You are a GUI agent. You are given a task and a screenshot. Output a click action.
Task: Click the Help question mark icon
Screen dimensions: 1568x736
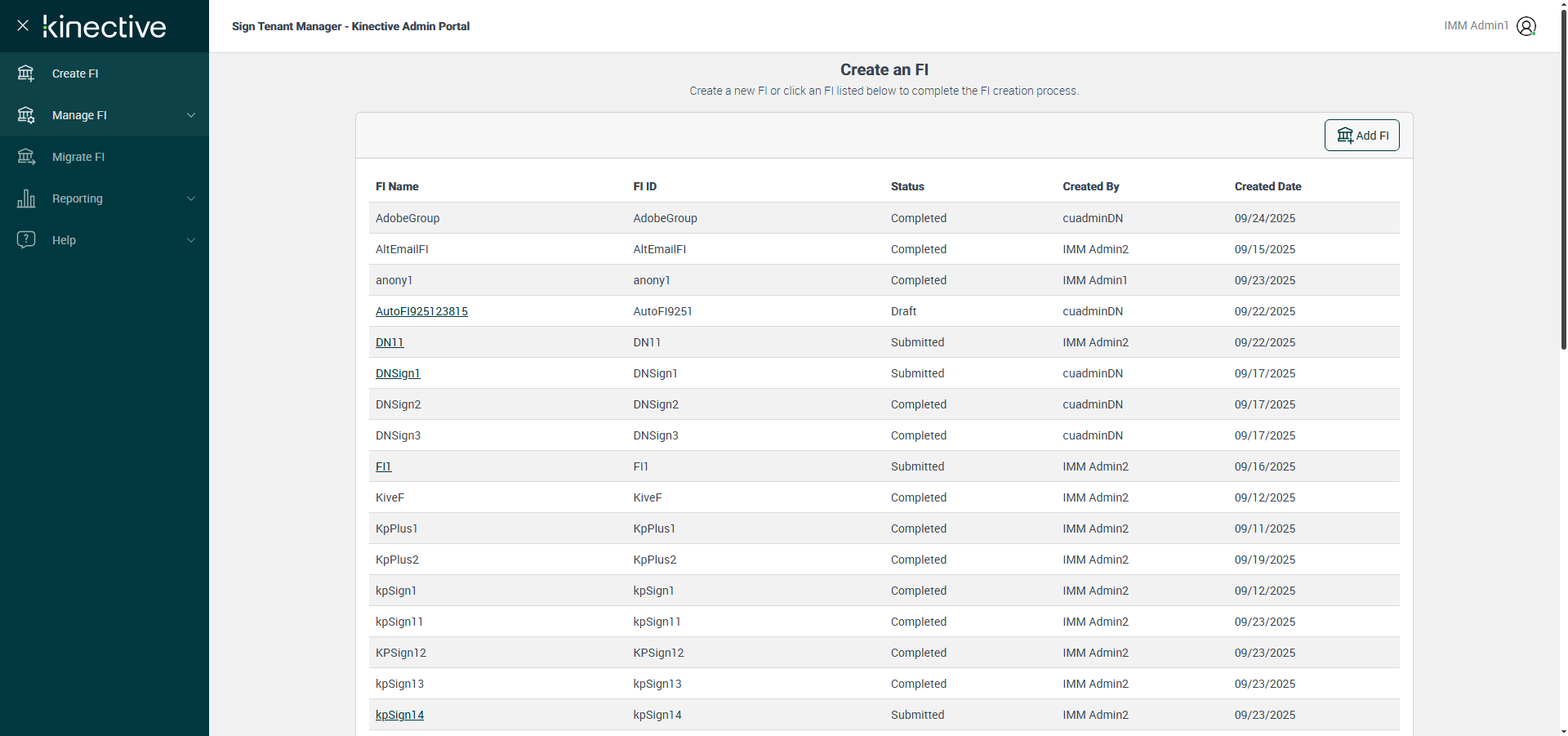pyautogui.click(x=26, y=240)
